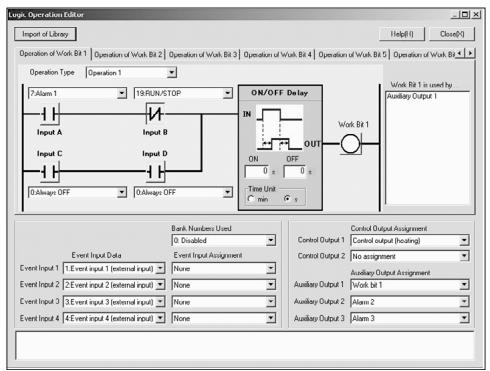Click the ON/OFF Delay timing diagram
Image resolution: width=490 pixels, height=371 pixels.
coord(279,128)
